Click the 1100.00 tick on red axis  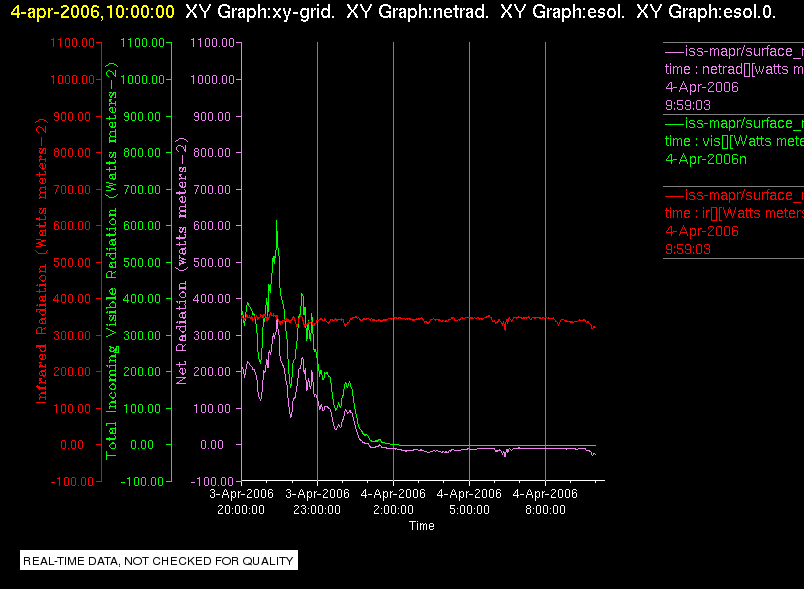[72, 43]
